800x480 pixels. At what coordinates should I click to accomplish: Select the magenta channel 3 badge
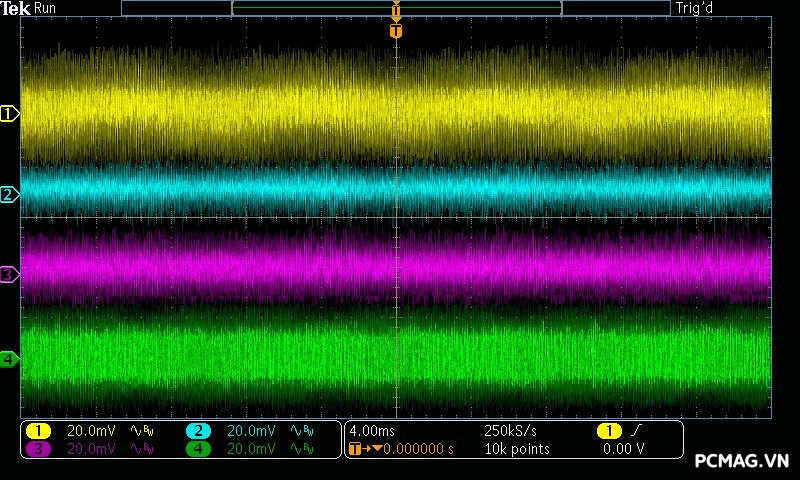(37, 449)
